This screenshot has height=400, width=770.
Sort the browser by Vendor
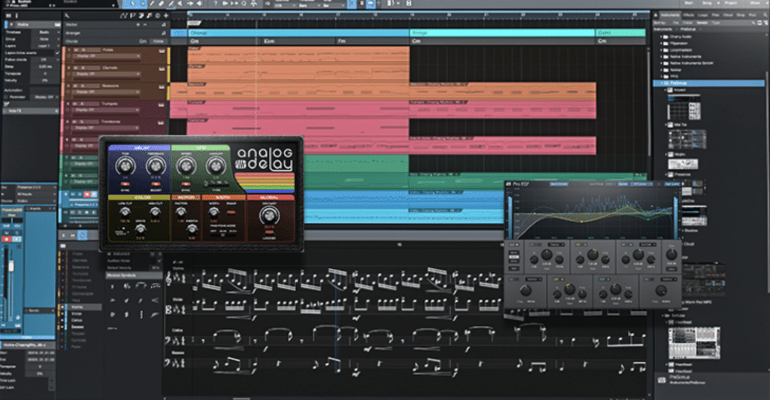pos(702,23)
